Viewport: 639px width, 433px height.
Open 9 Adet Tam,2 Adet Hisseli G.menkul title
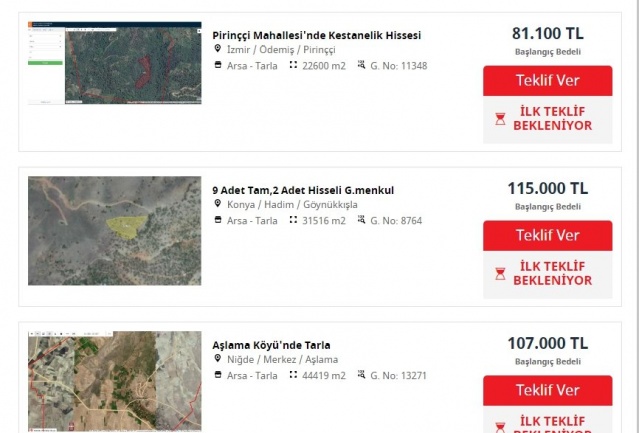tap(303, 190)
